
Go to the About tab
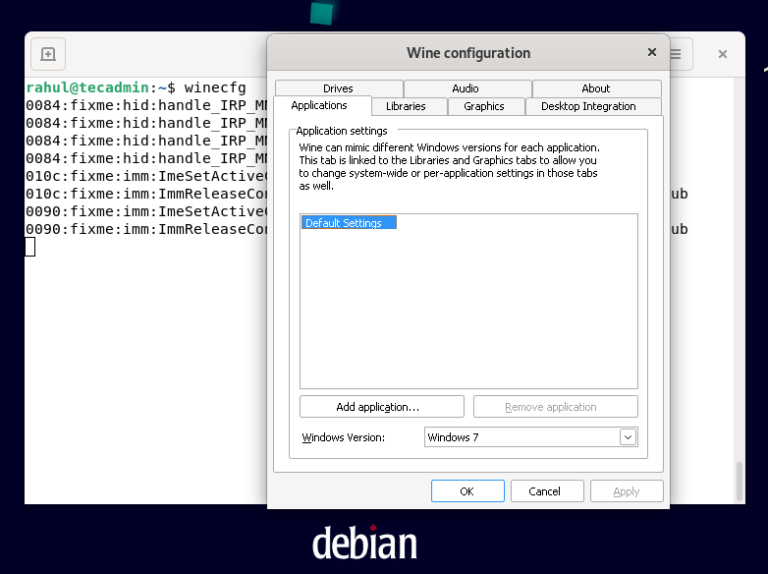point(596,89)
